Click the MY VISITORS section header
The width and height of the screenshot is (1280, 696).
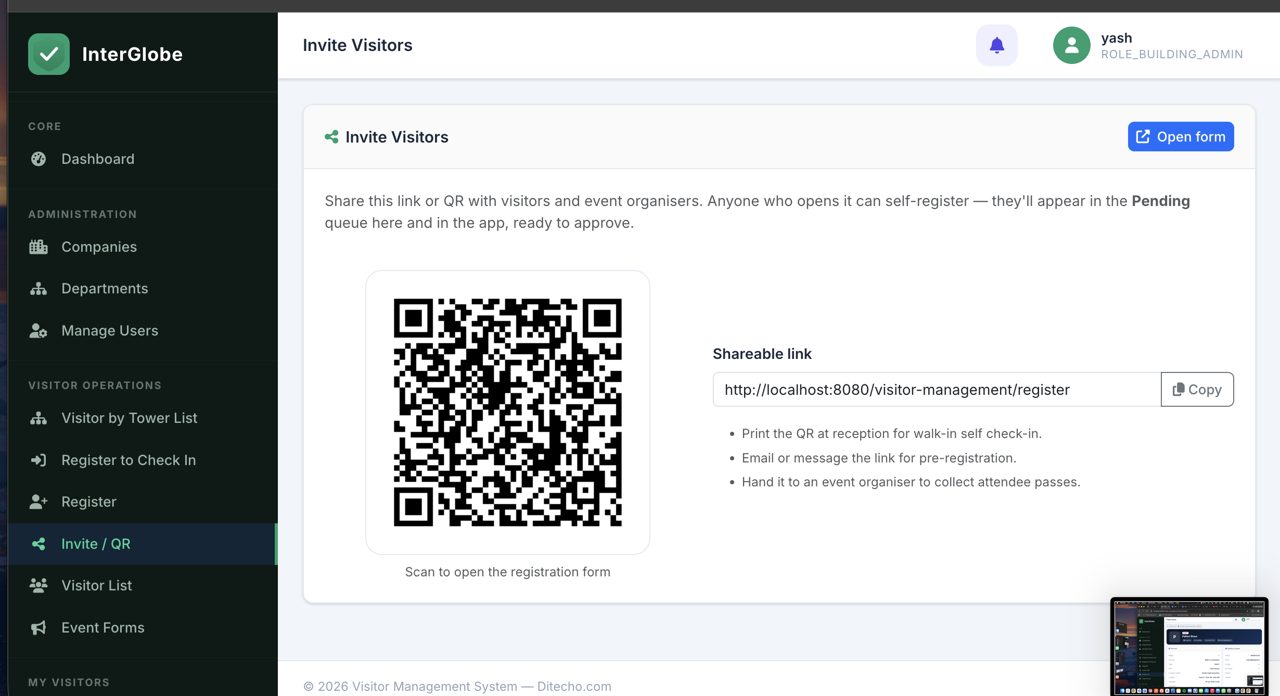pos(69,682)
